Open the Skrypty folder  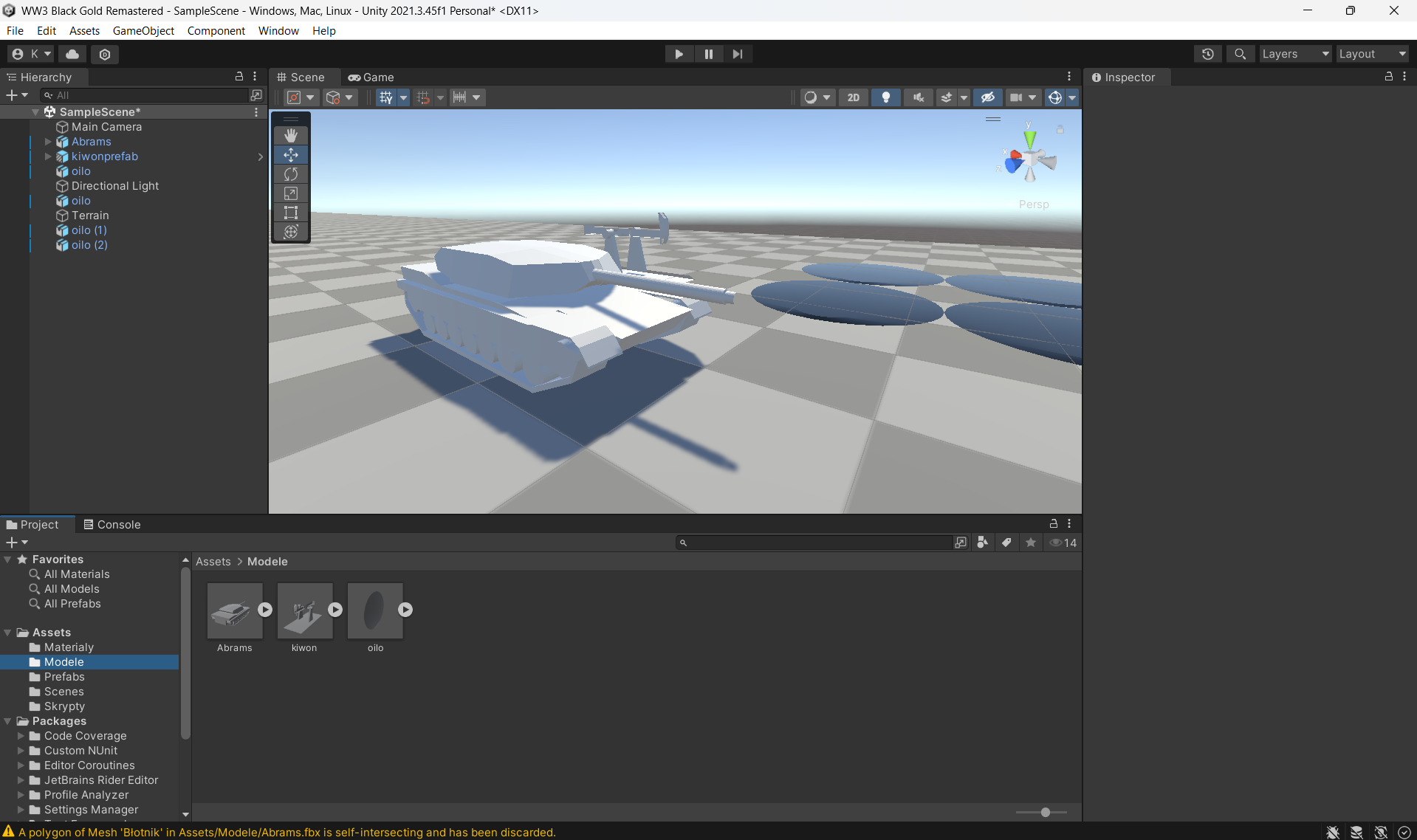click(x=64, y=706)
